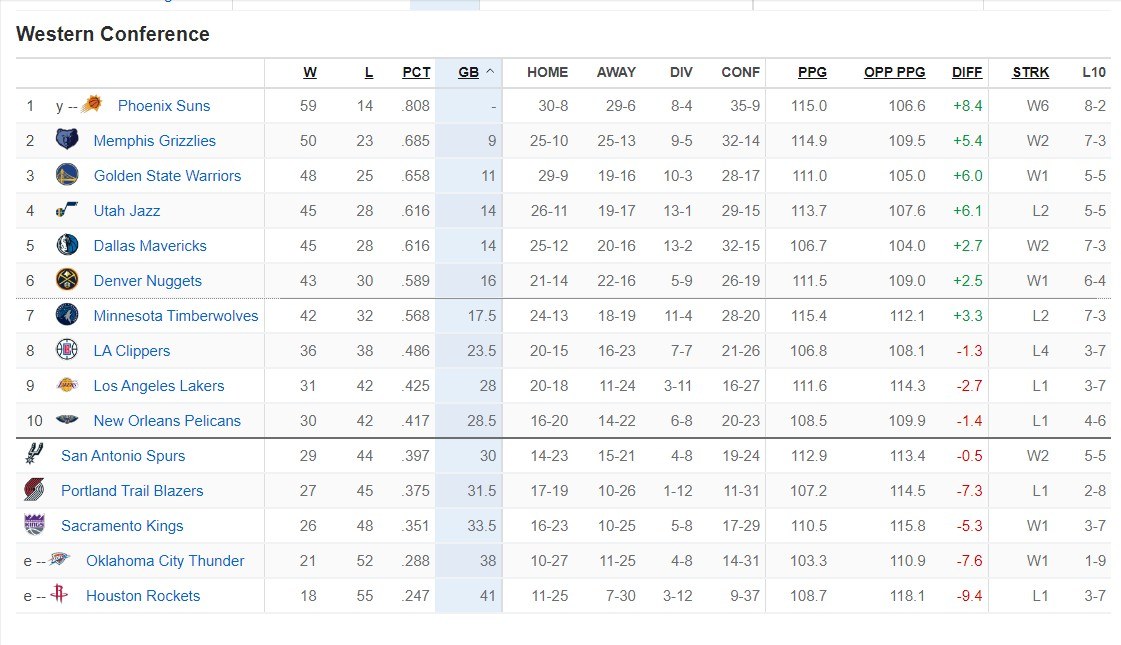
Task: Click the Utah Jazz logo icon
Action: click(x=67, y=210)
